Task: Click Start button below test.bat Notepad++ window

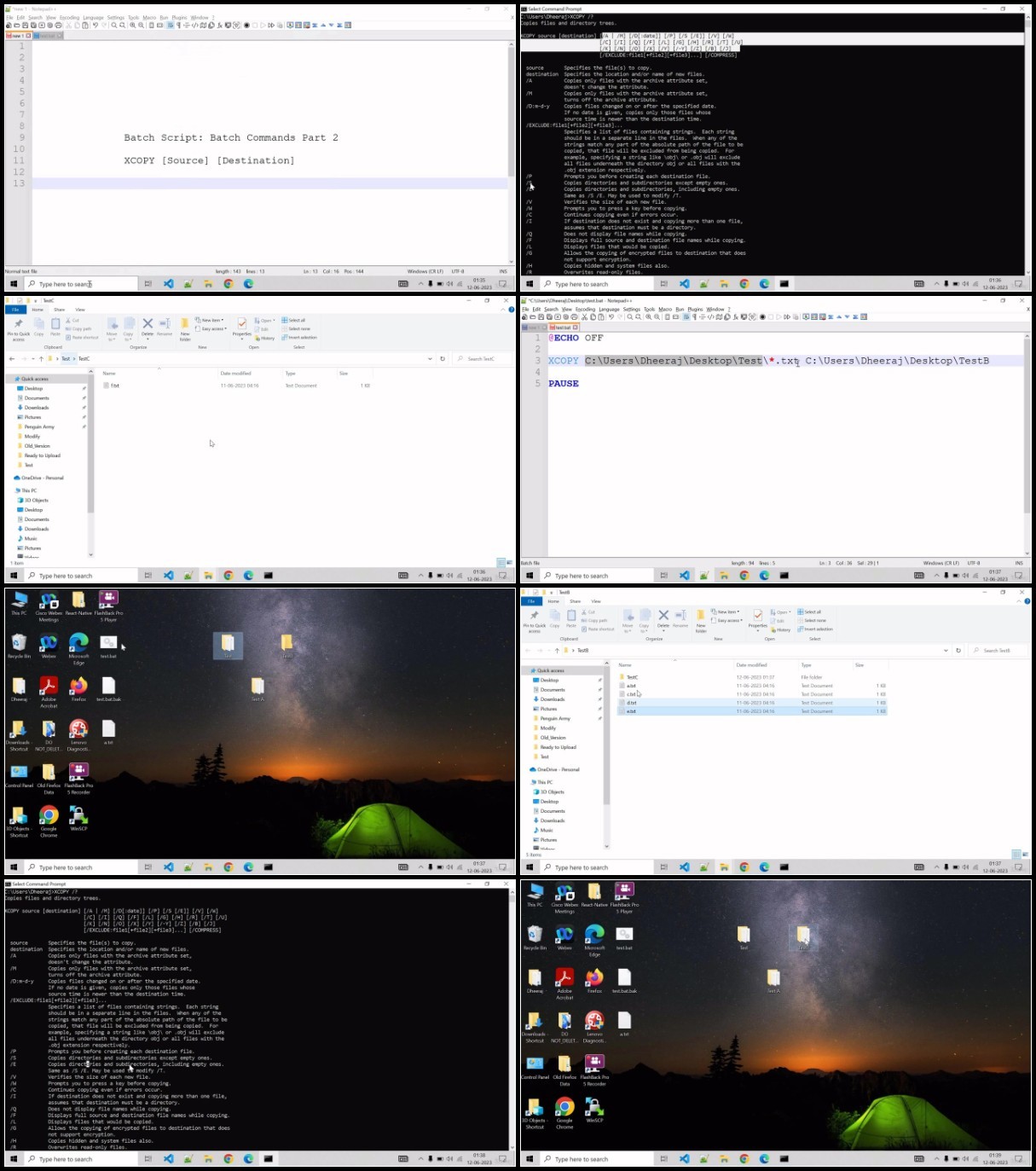Action: (529, 576)
